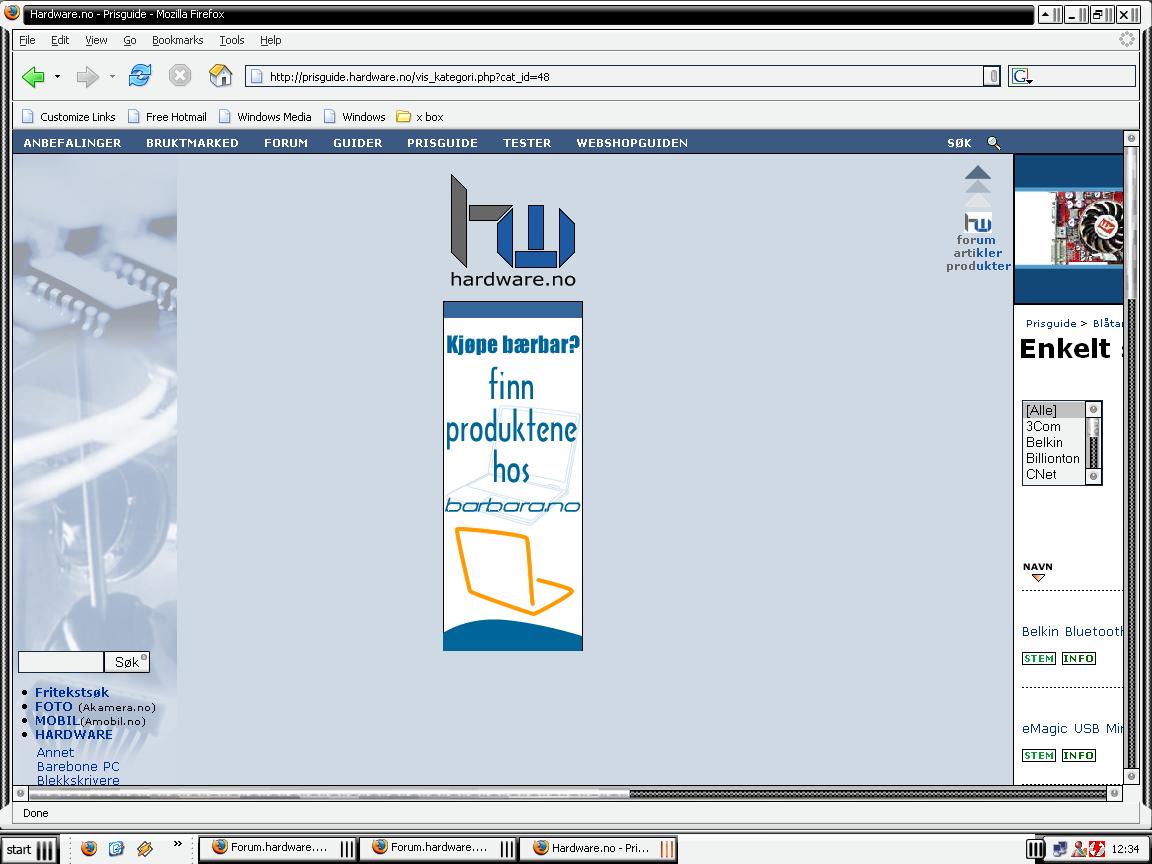The width and height of the screenshot is (1152, 864).
Task: Open the x box bookmarks folder
Action: point(420,117)
